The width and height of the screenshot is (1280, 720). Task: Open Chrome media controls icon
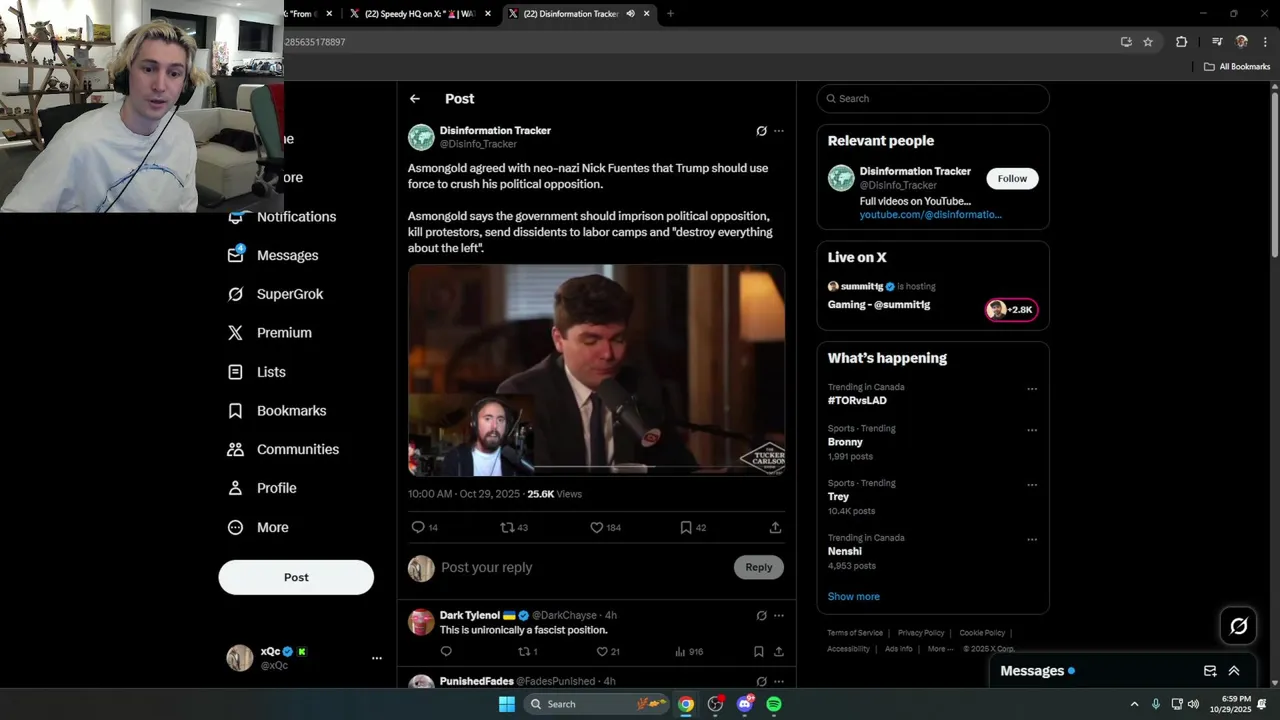[1217, 42]
